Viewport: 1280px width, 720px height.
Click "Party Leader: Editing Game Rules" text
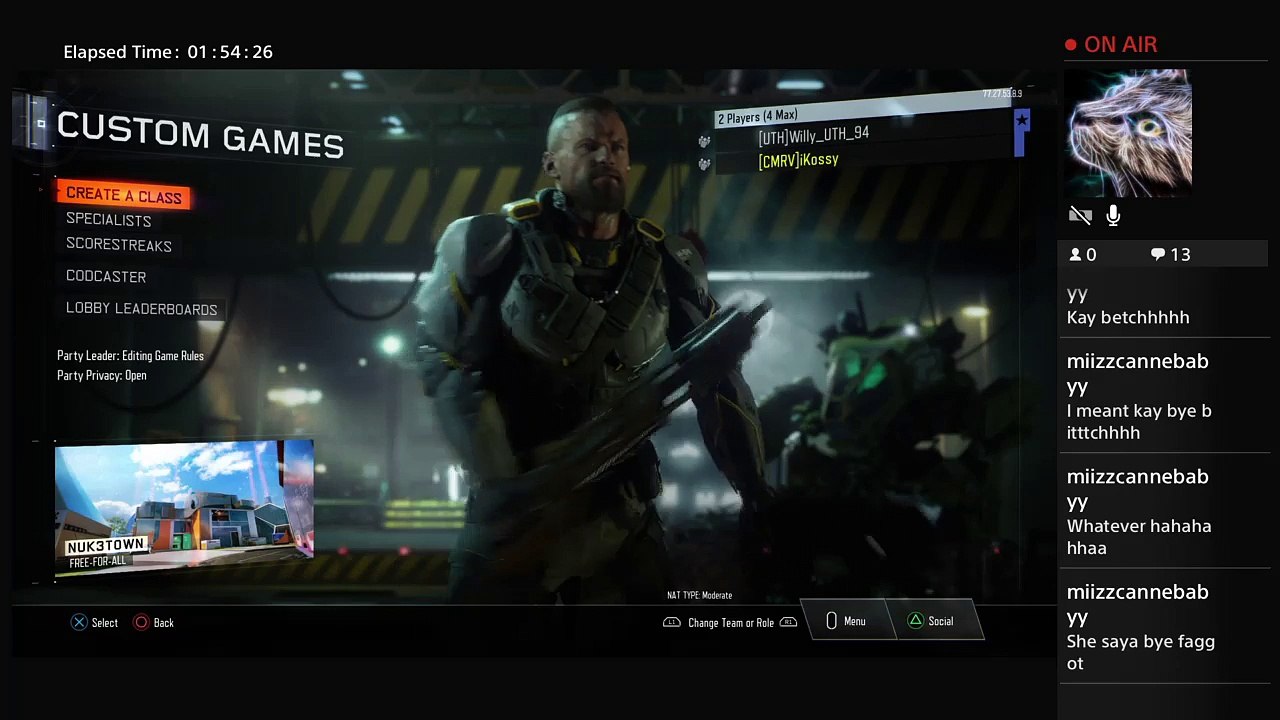coord(130,356)
